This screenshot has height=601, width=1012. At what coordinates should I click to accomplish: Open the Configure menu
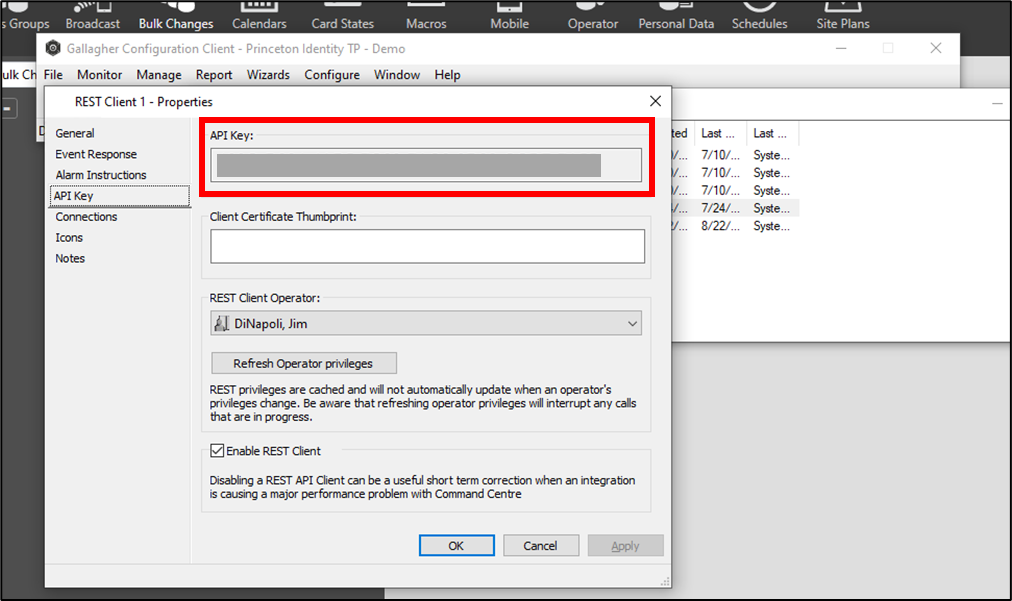(332, 75)
